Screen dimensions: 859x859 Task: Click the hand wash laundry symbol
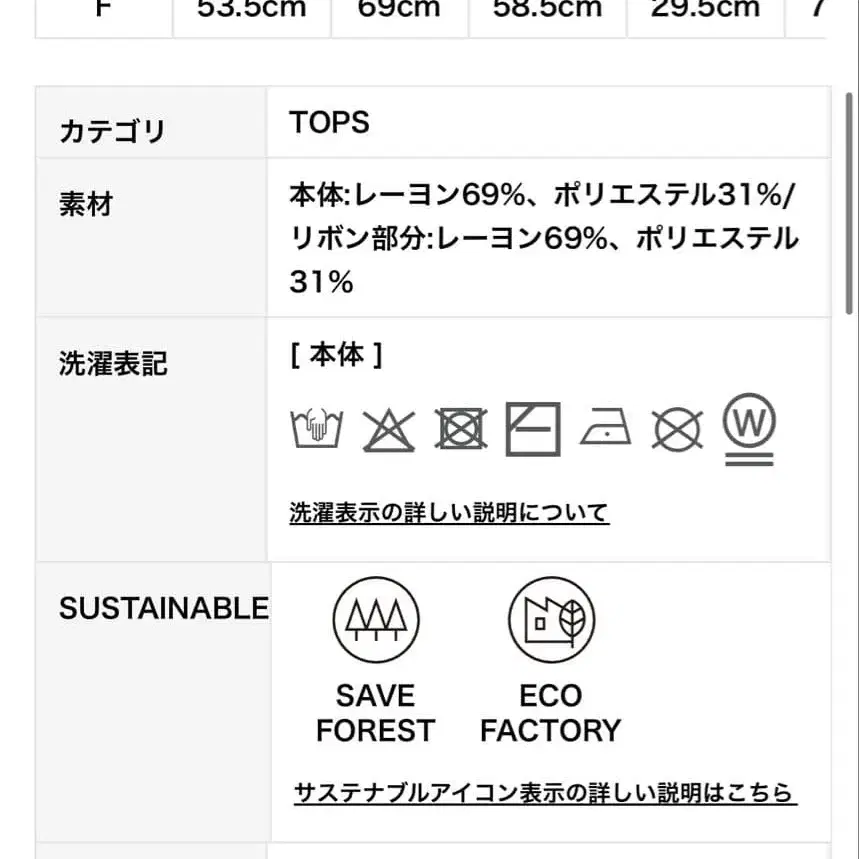tap(316, 429)
